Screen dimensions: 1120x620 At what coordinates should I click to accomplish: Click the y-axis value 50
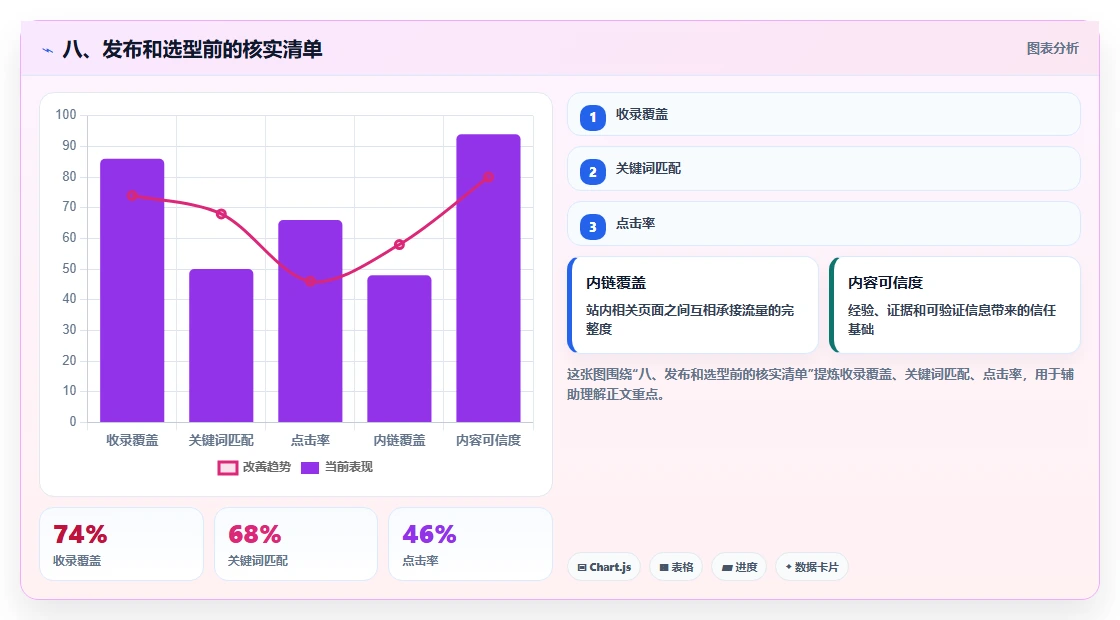click(69, 269)
